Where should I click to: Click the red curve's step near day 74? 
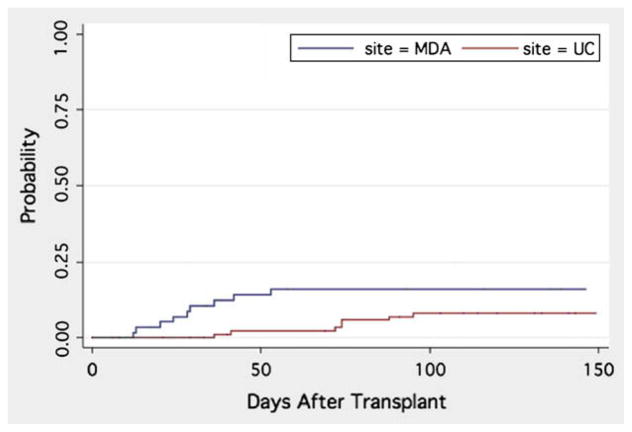[341, 323]
